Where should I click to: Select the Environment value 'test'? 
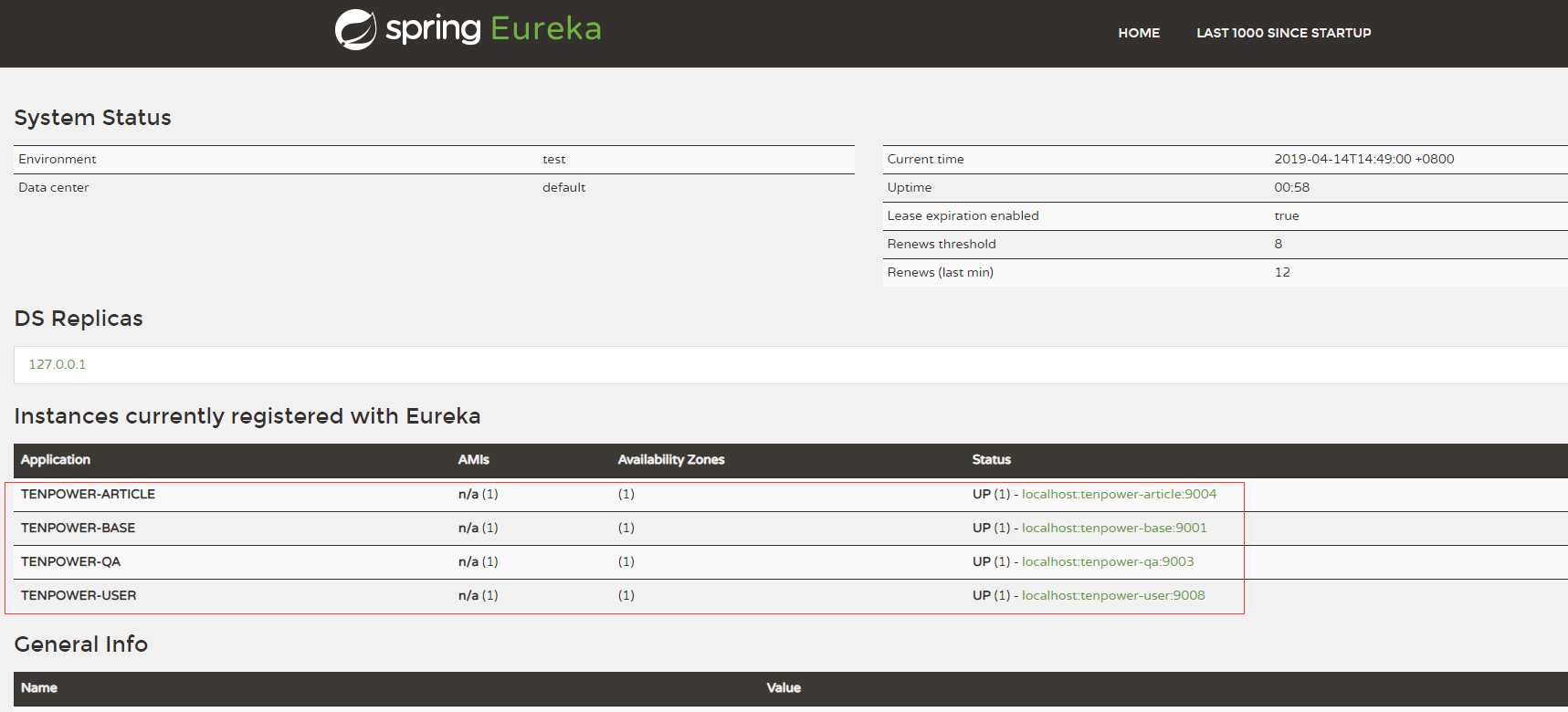[554, 159]
